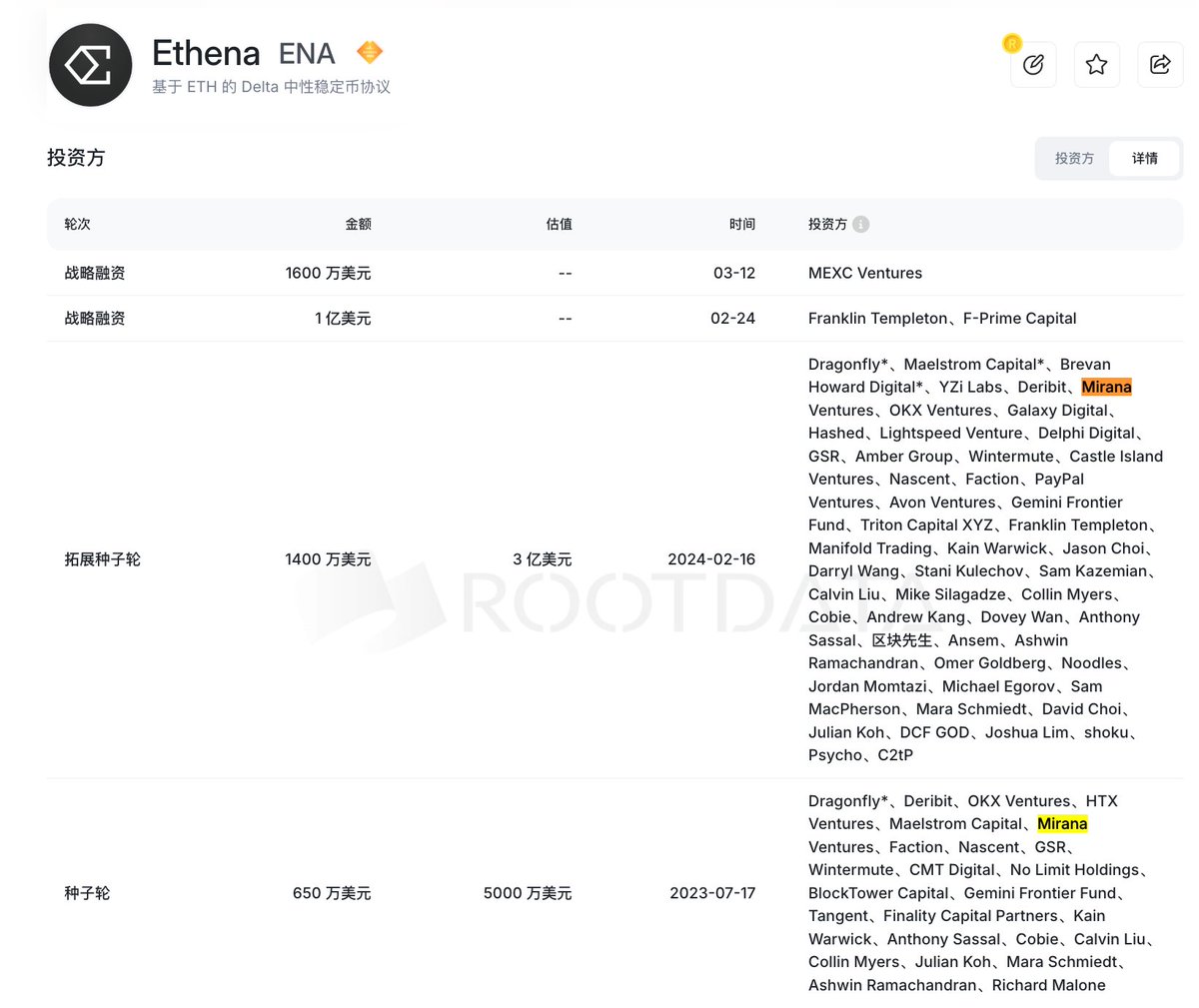Click the 1600 万美元 amount cell
The height and width of the screenshot is (1008, 1199).
[329, 273]
